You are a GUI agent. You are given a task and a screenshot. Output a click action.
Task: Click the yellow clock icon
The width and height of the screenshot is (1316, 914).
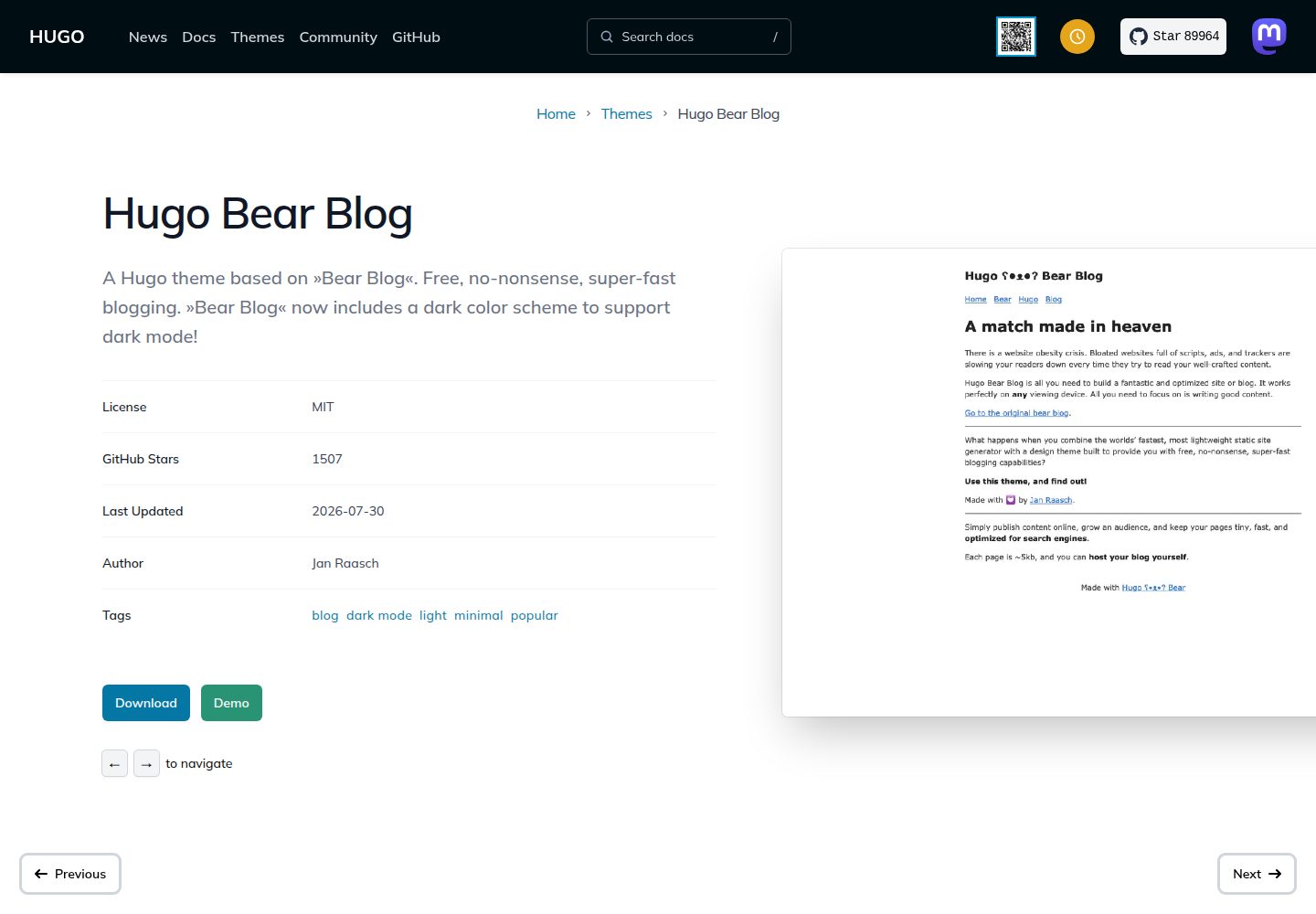click(x=1077, y=37)
